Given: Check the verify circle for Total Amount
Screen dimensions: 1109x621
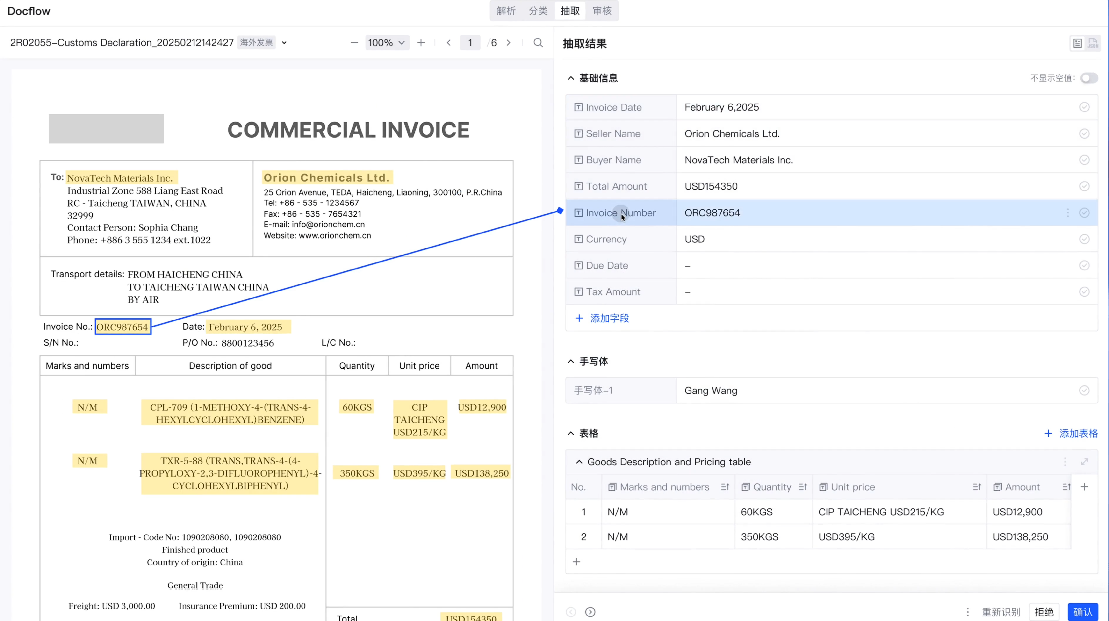Looking at the screenshot, I should pyautogui.click(x=1084, y=186).
